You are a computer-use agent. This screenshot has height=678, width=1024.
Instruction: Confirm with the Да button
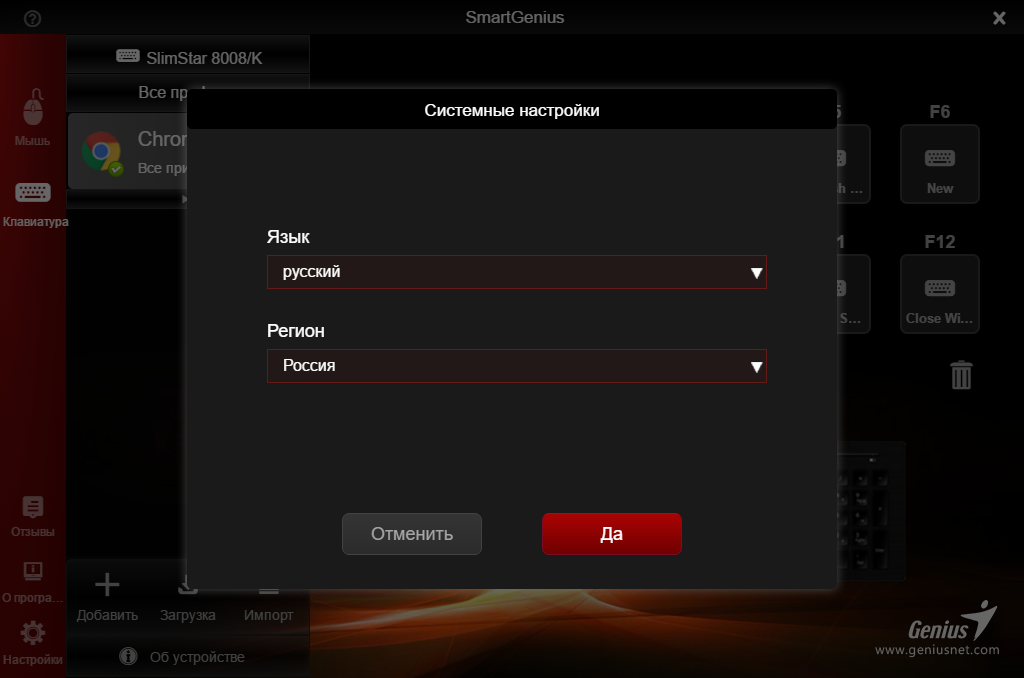pos(612,534)
